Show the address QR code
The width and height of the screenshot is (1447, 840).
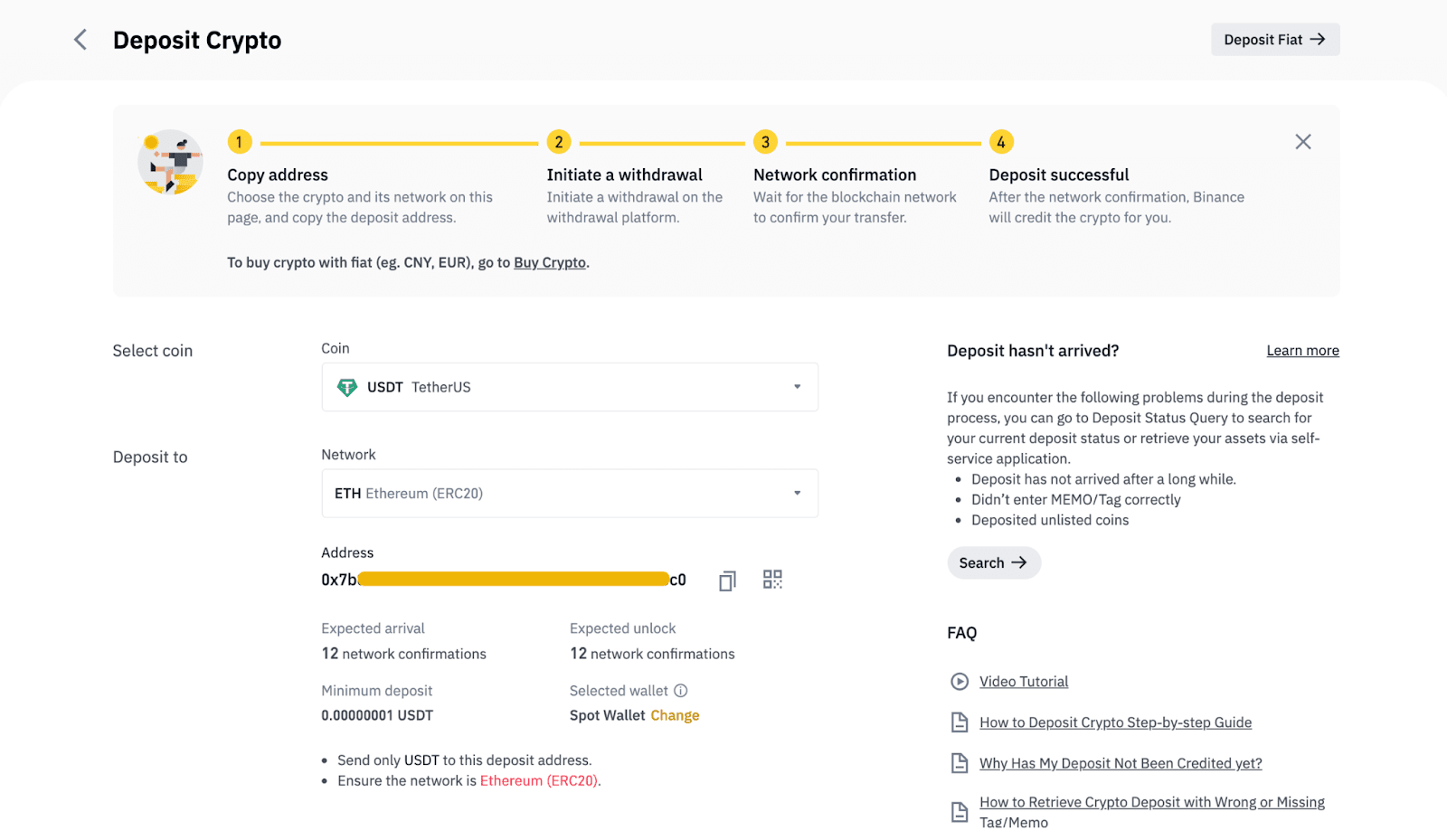(x=772, y=580)
